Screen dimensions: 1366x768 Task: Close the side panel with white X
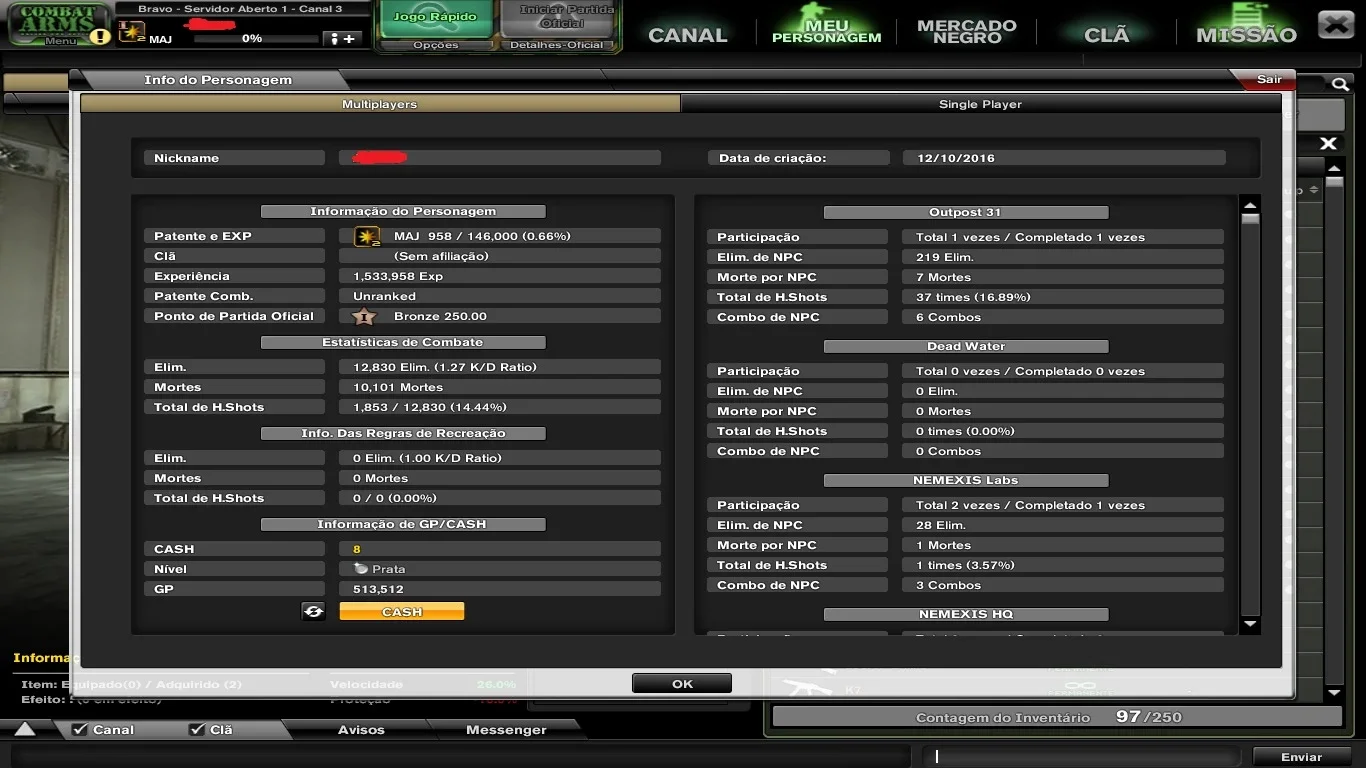tap(1328, 144)
